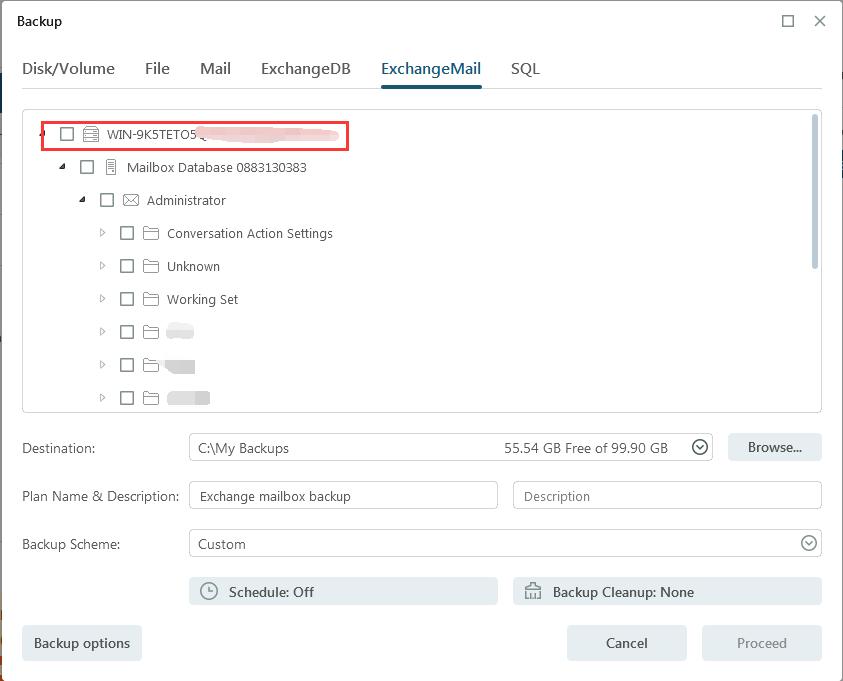
Task: Open the Destination dropdown arrow
Action: point(700,448)
